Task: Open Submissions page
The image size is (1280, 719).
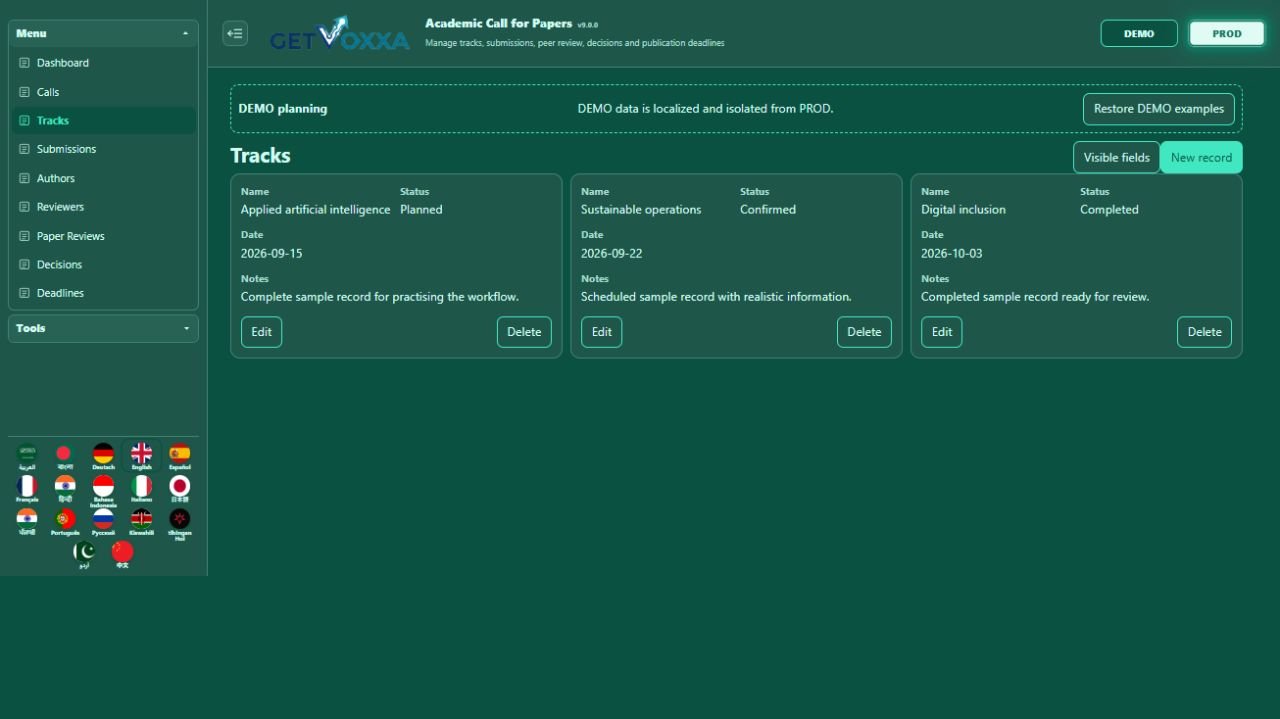Action: (x=103, y=149)
